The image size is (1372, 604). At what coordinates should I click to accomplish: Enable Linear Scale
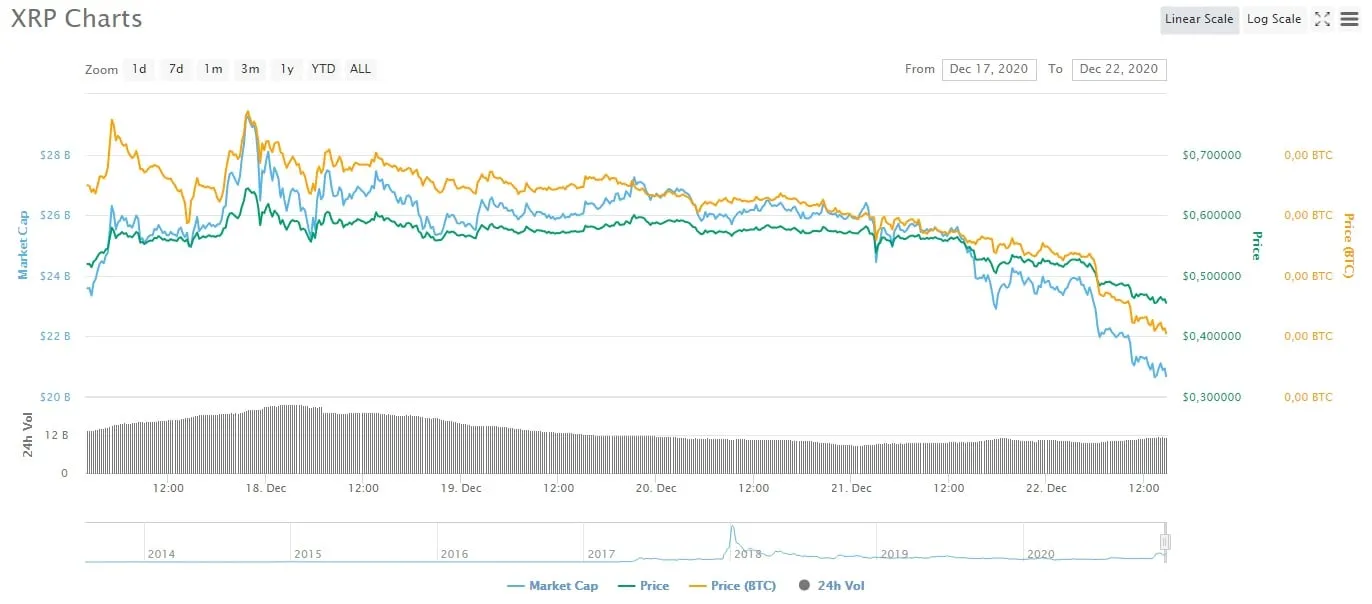(x=1199, y=18)
